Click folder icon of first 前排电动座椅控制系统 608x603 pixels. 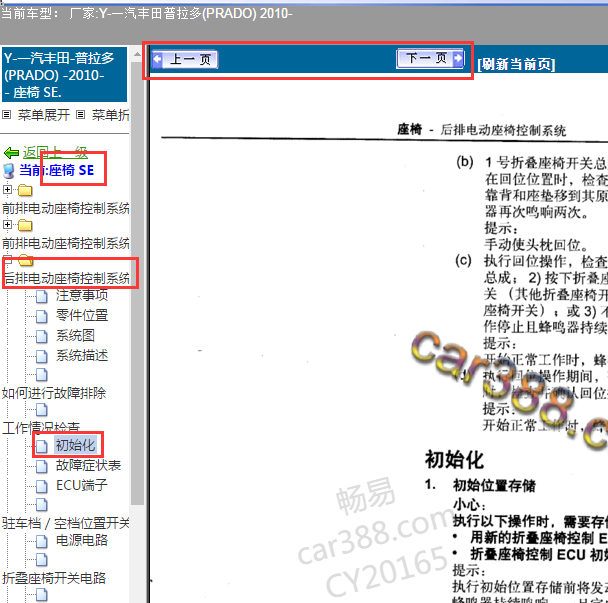click(x=25, y=190)
